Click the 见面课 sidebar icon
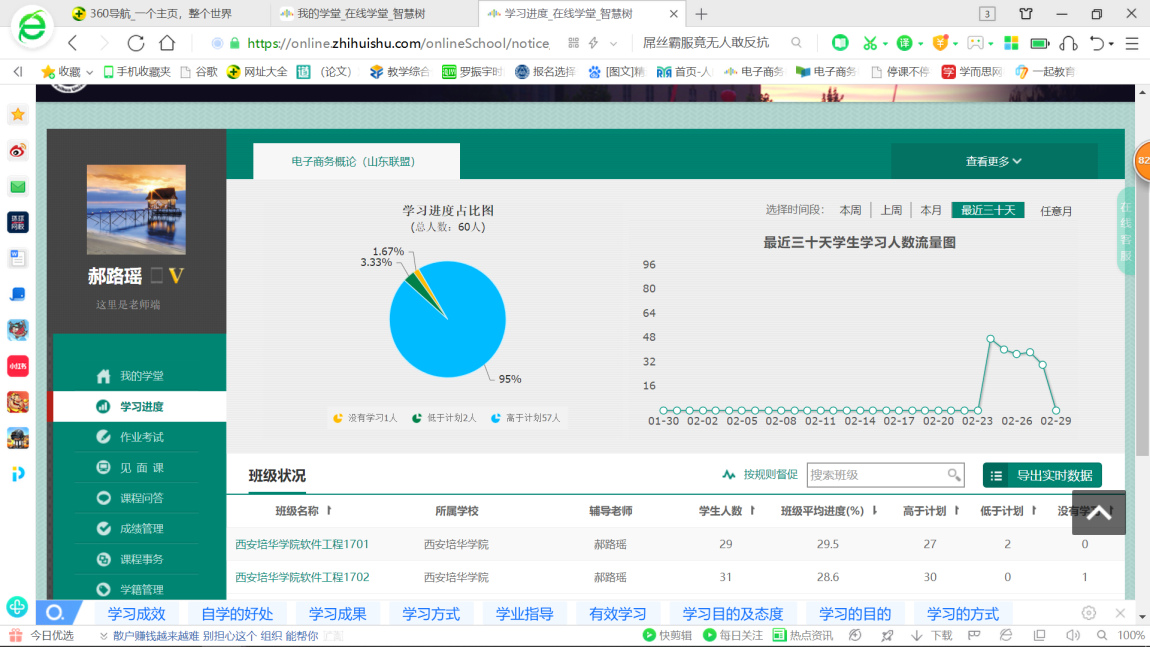Screen dimensions: 1150x647 (x=103, y=467)
